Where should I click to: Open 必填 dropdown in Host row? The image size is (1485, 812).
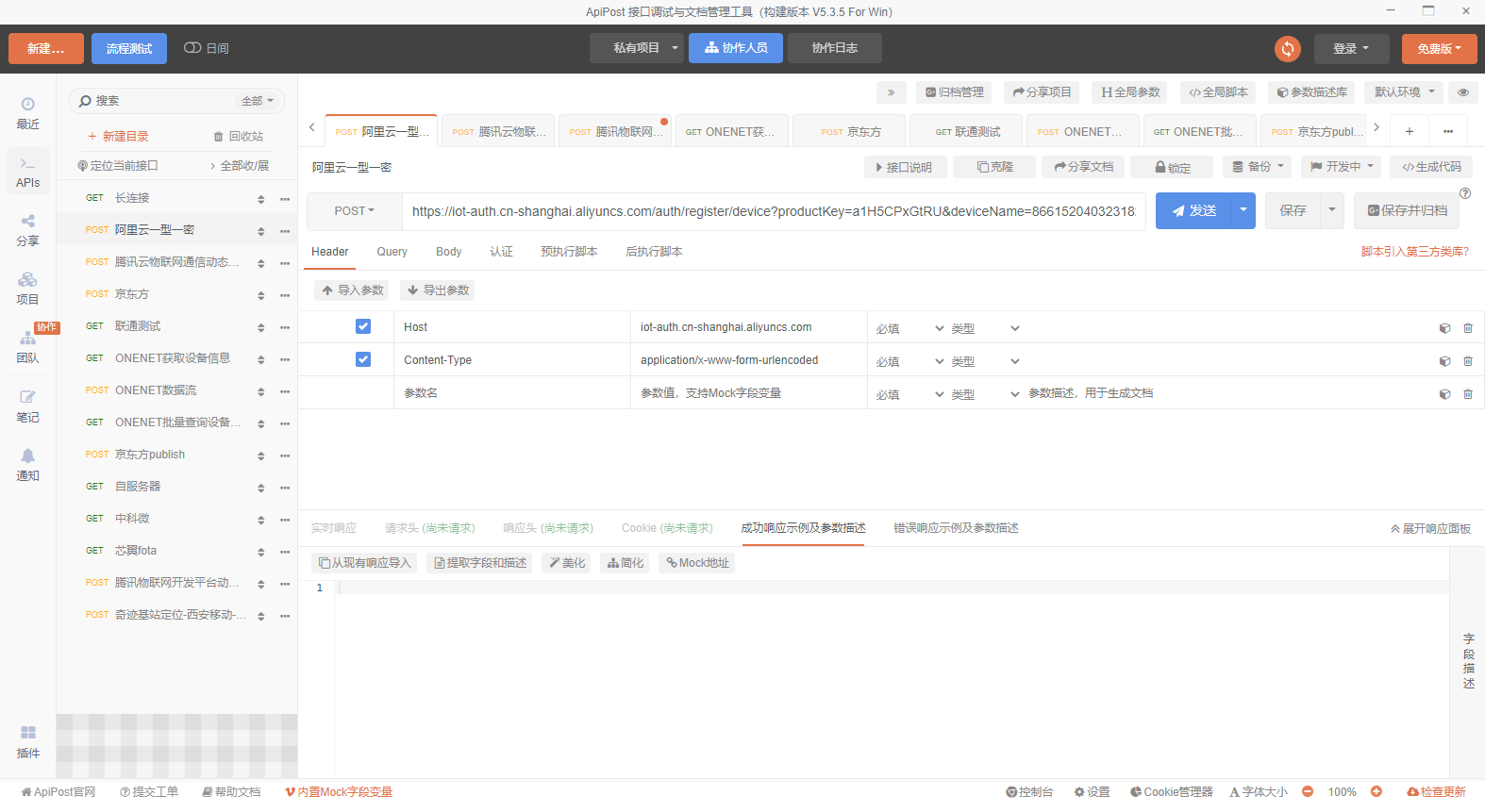(x=909, y=328)
